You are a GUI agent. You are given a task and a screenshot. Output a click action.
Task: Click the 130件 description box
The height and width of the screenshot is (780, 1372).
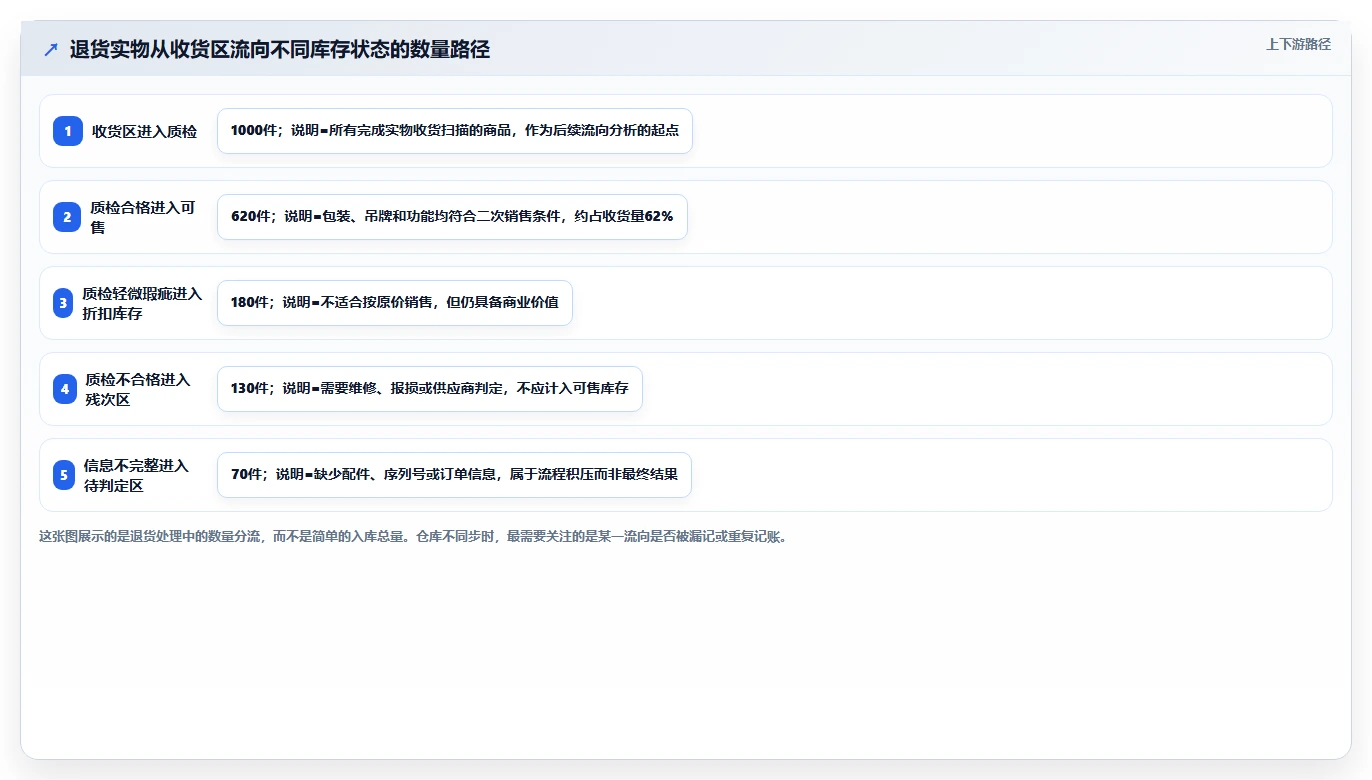click(430, 389)
